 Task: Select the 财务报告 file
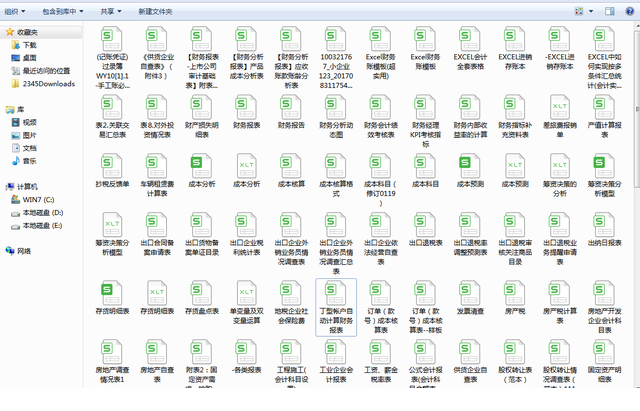[x=291, y=112]
